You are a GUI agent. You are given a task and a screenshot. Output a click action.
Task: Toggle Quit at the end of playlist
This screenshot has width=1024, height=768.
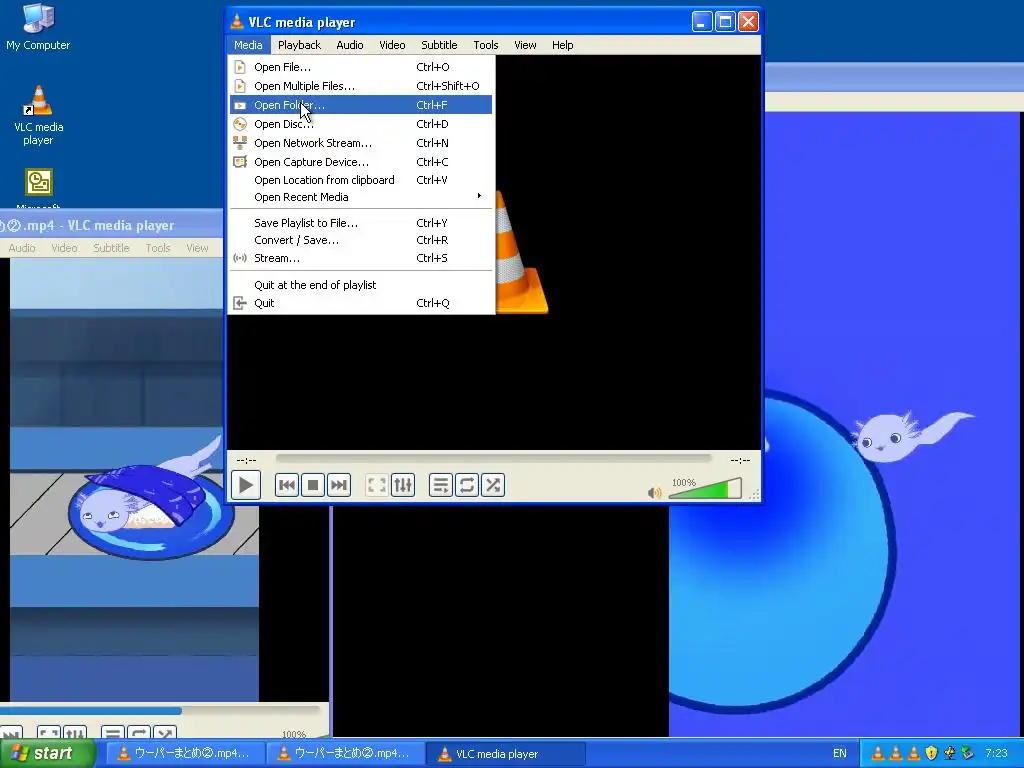click(x=361, y=285)
